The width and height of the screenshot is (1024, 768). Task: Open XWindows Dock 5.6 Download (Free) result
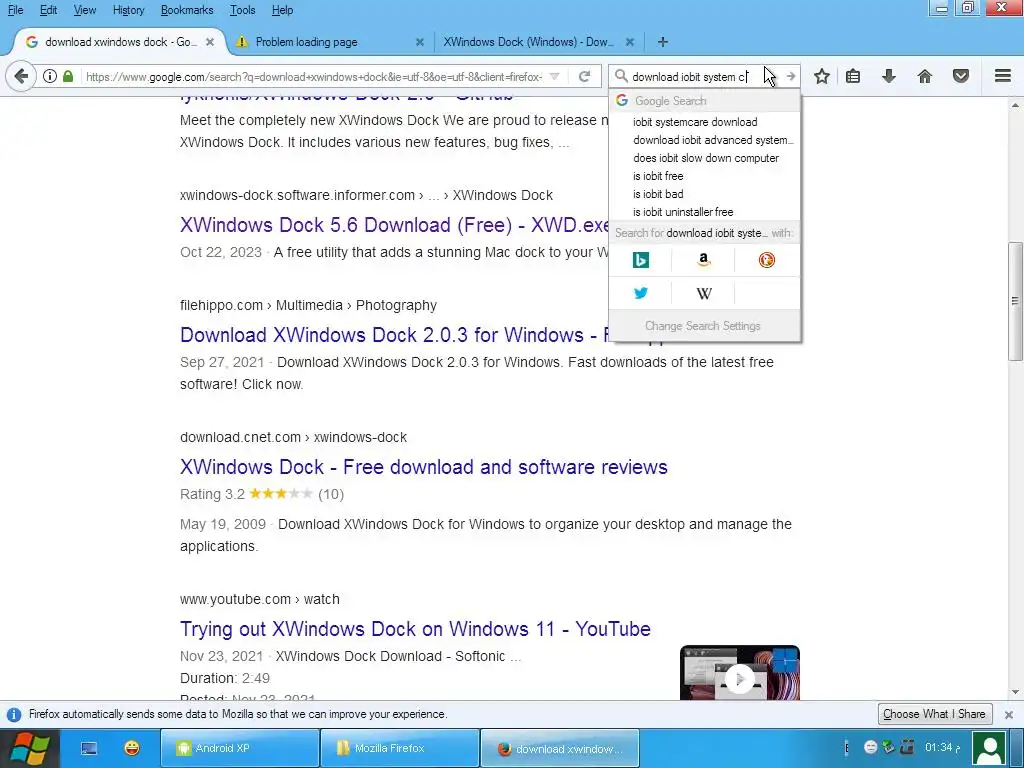[394, 225]
